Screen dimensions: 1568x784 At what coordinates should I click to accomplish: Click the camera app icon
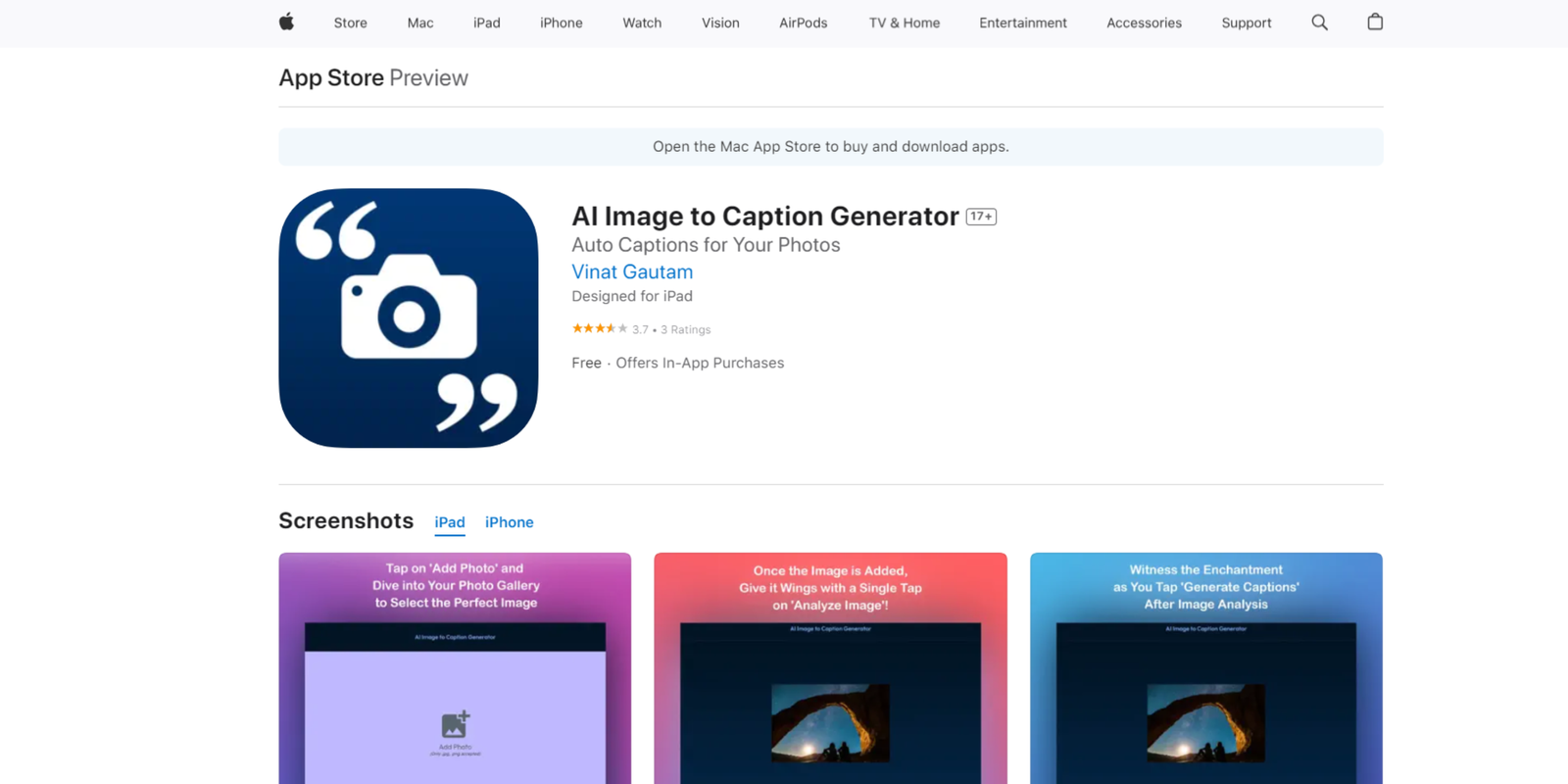coord(409,318)
